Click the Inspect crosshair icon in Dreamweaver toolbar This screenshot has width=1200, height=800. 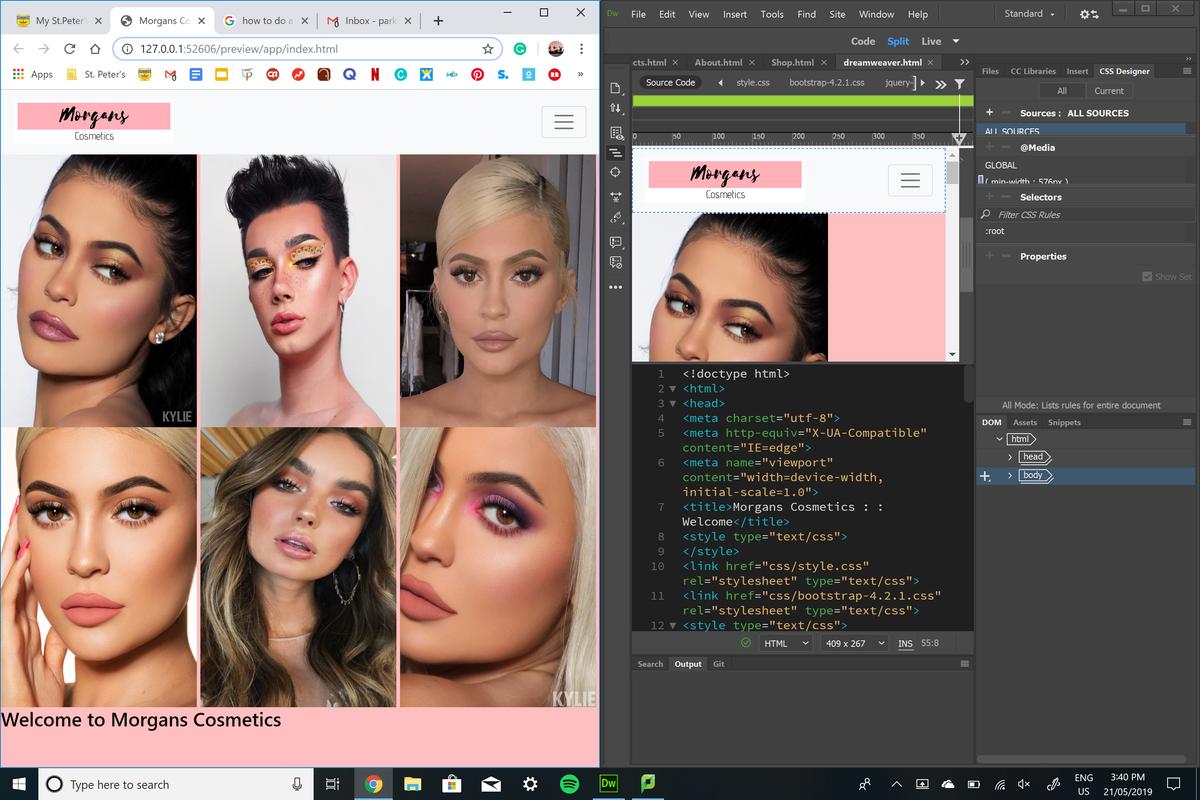[615, 173]
